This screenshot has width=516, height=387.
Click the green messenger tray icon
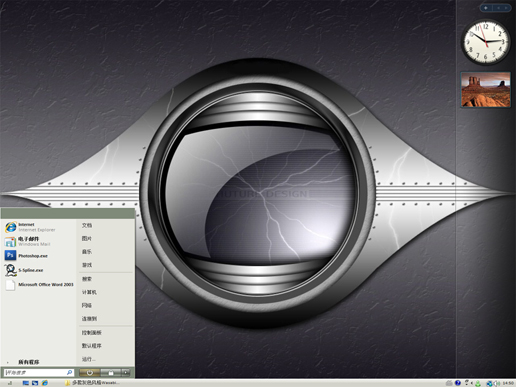478,383
